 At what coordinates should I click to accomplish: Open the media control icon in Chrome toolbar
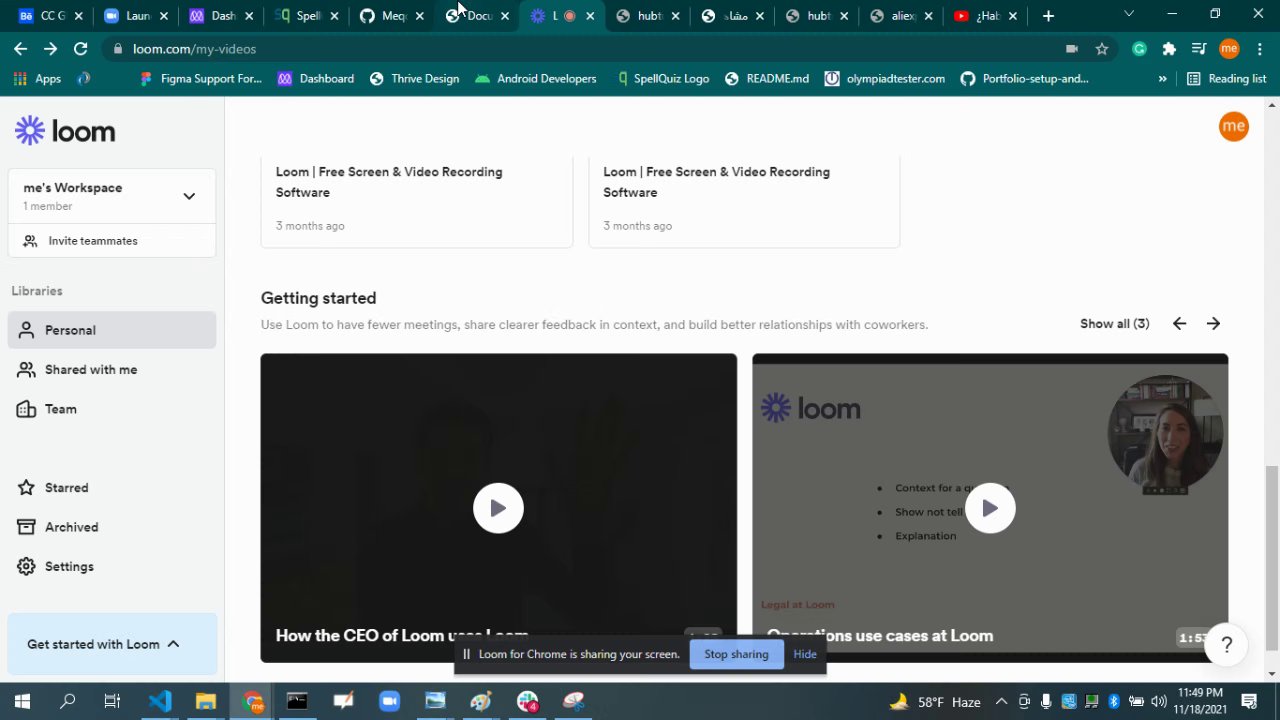(1199, 48)
